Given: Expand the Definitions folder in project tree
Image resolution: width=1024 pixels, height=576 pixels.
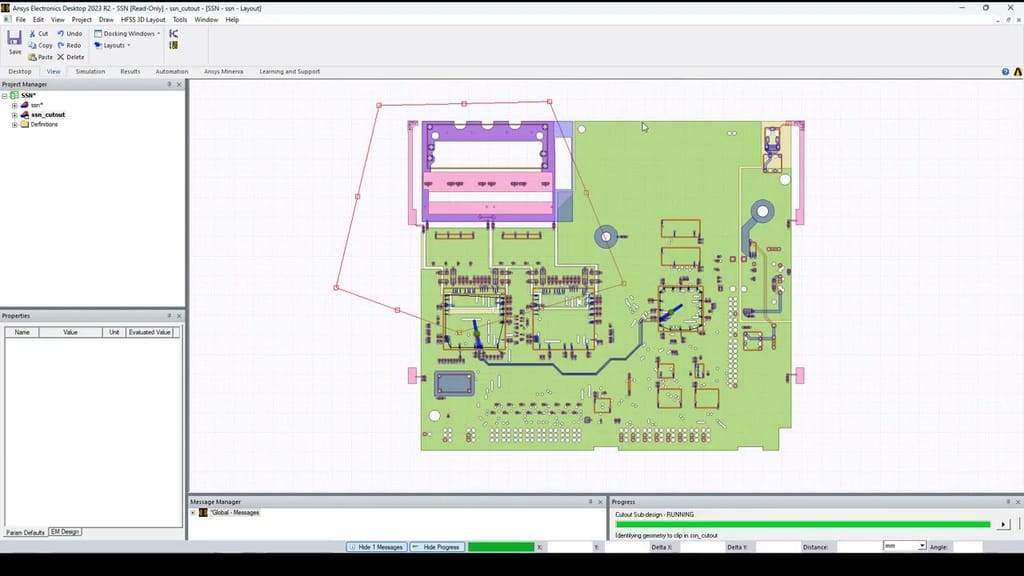Looking at the screenshot, I should click(15, 124).
